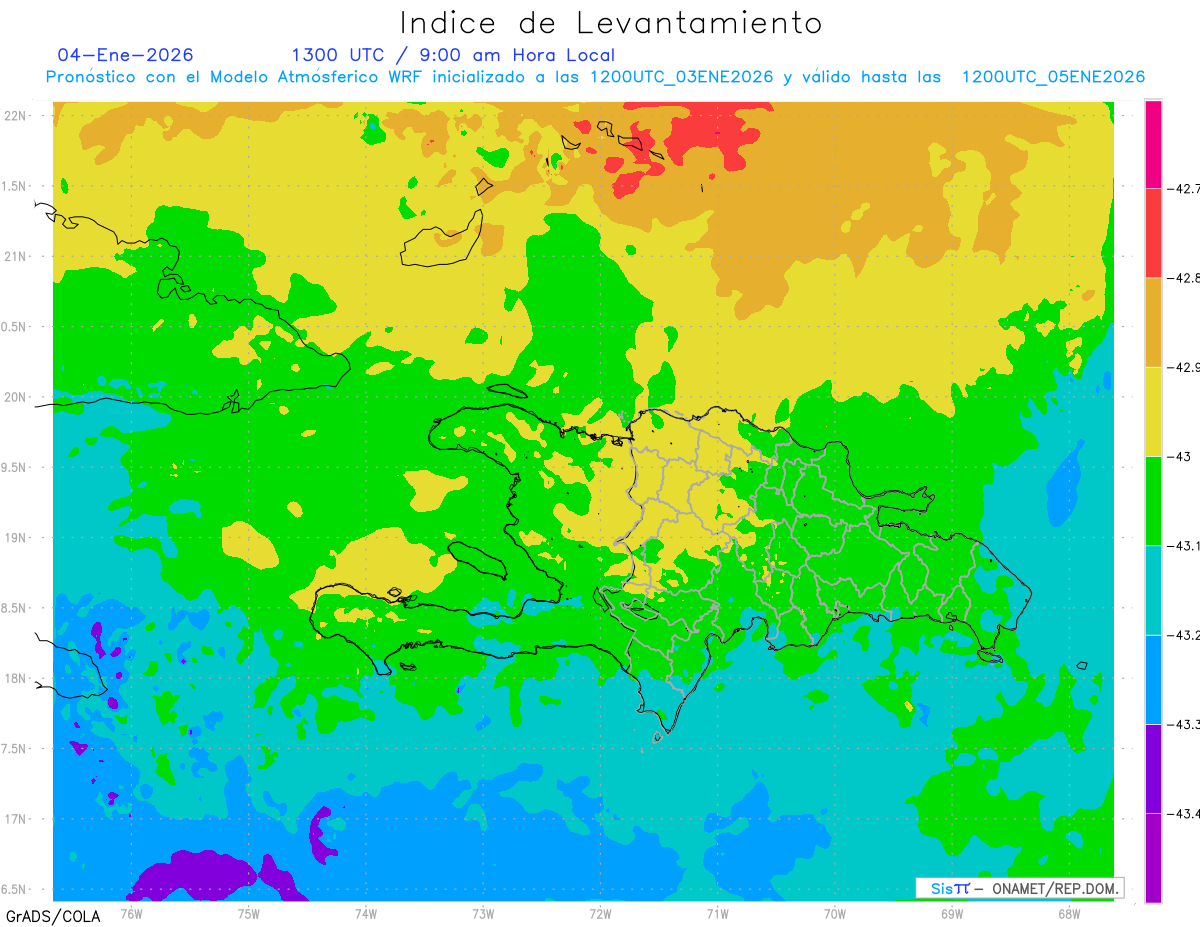Image resolution: width=1200 pixels, height=927 pixels.
Task: Click the '17N' latitude label
Action: (x=17, y=820)
